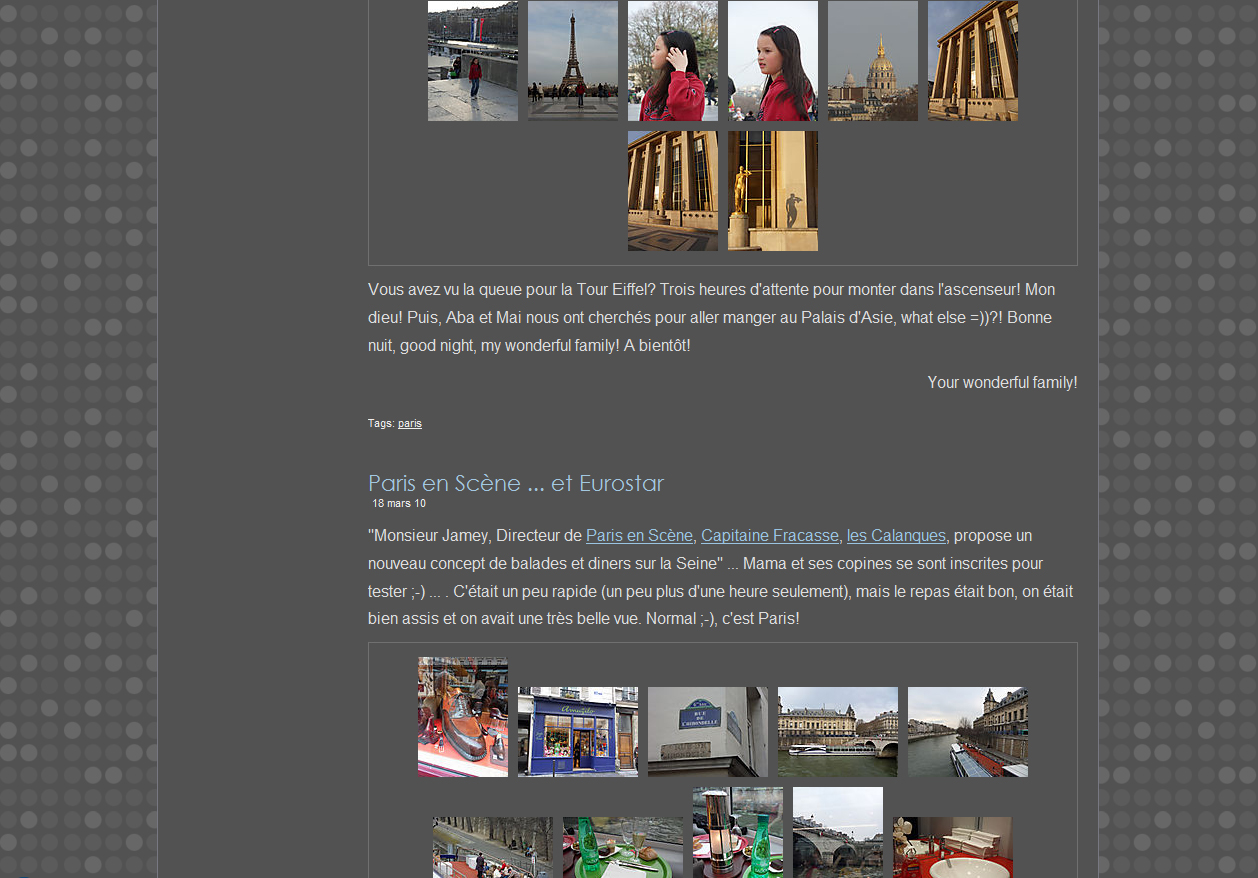Follow the 'Paris en Scène' inline link
This screenshot has width=1258, height=878.
(639, 535)
